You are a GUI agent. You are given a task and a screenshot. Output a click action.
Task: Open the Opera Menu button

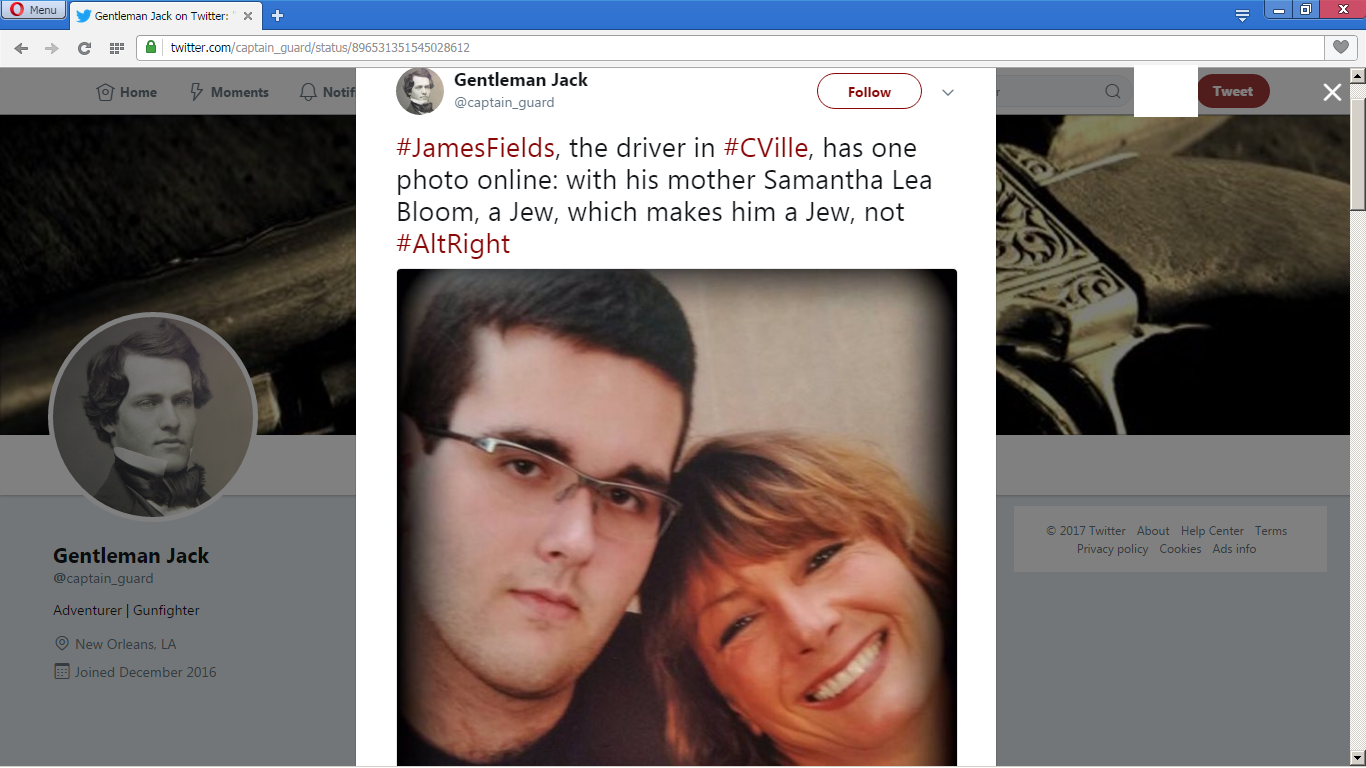[33, 10]
